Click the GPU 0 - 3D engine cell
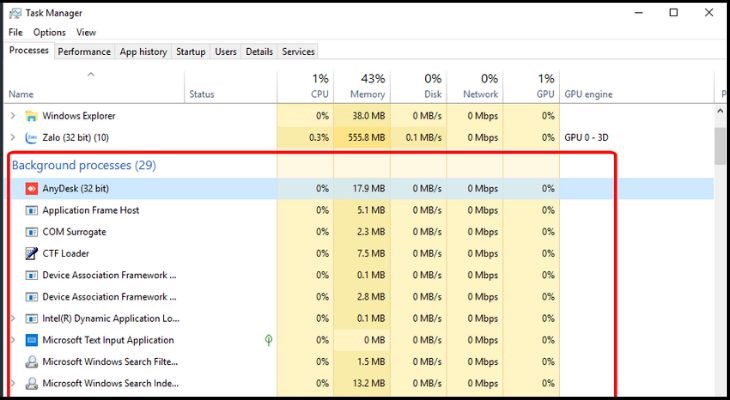The width and height of the screenshot is (730, 400). (x=586, y=138)
